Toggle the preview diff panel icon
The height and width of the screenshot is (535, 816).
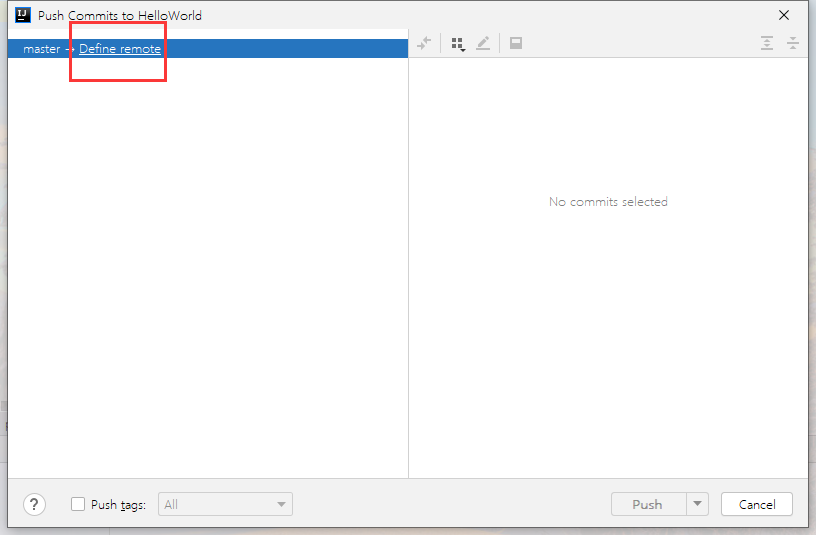coord(516,43)
